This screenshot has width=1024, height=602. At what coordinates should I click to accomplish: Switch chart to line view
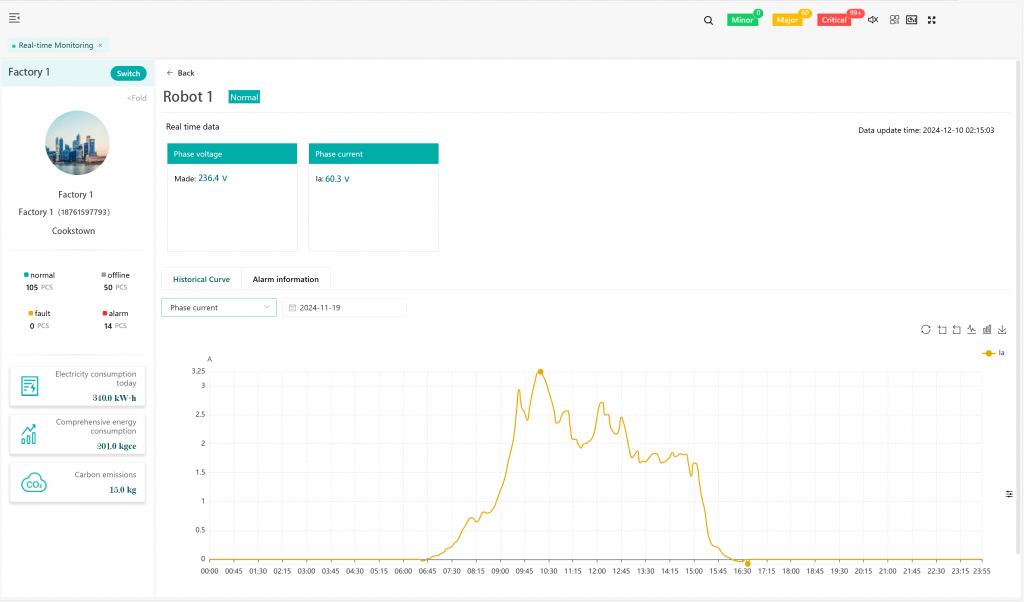[972, 329]
